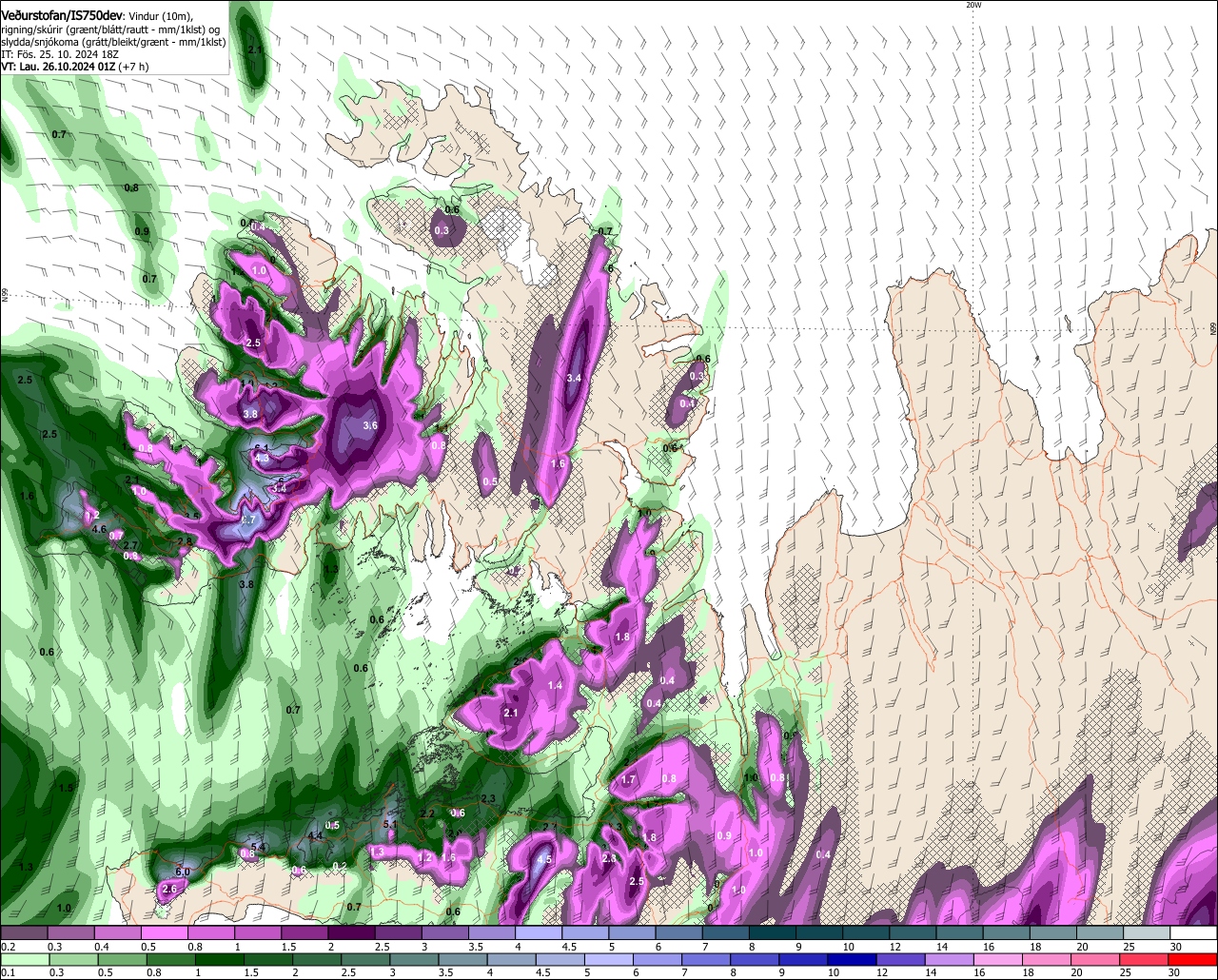Pick the violet 12 rain legend swatch

(x=899, y=958)
